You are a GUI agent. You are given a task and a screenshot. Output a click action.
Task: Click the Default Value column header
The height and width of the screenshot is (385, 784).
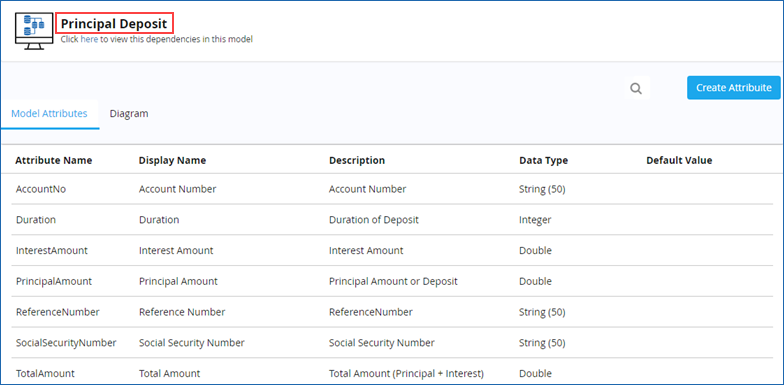pos(679,160)
